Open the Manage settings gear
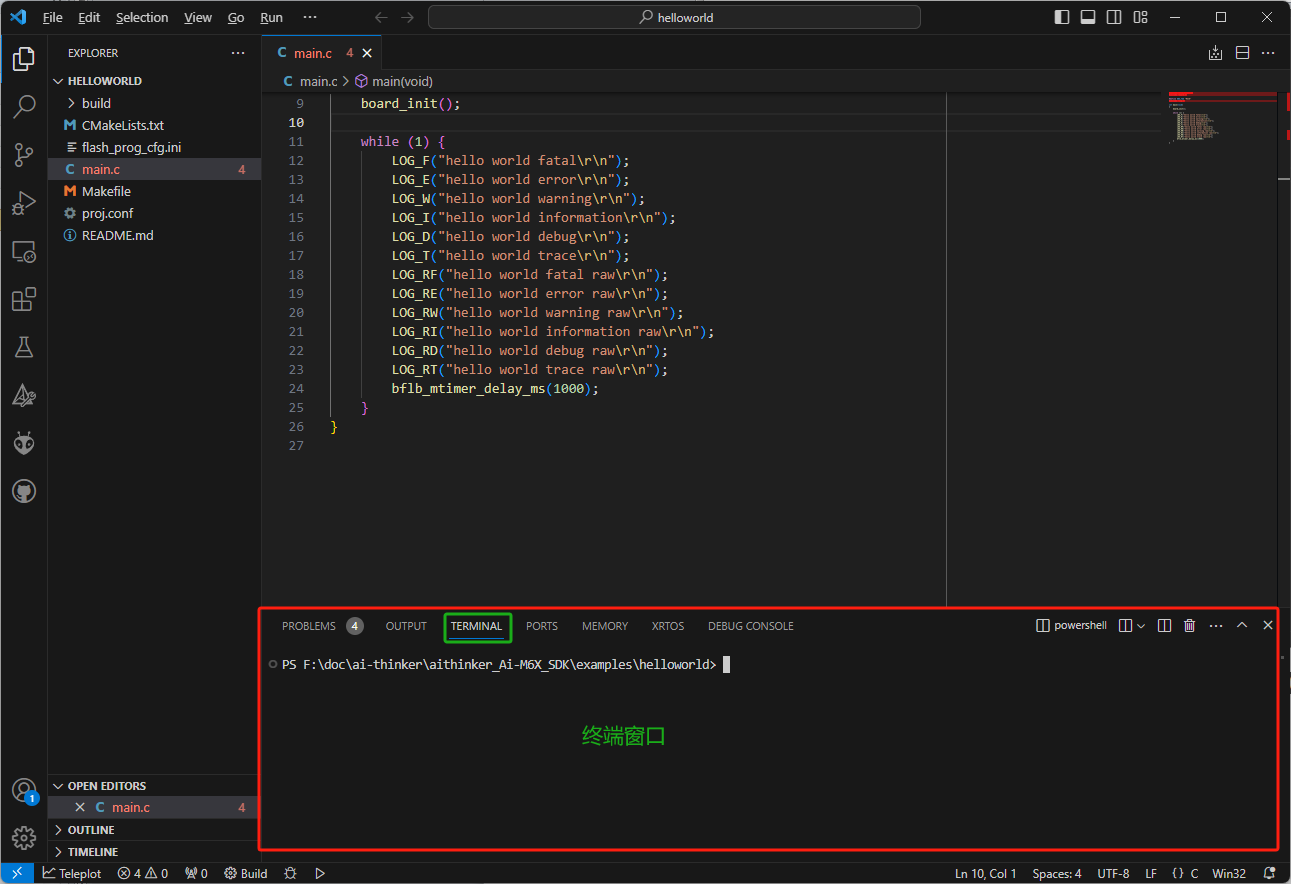 [24, 838]
